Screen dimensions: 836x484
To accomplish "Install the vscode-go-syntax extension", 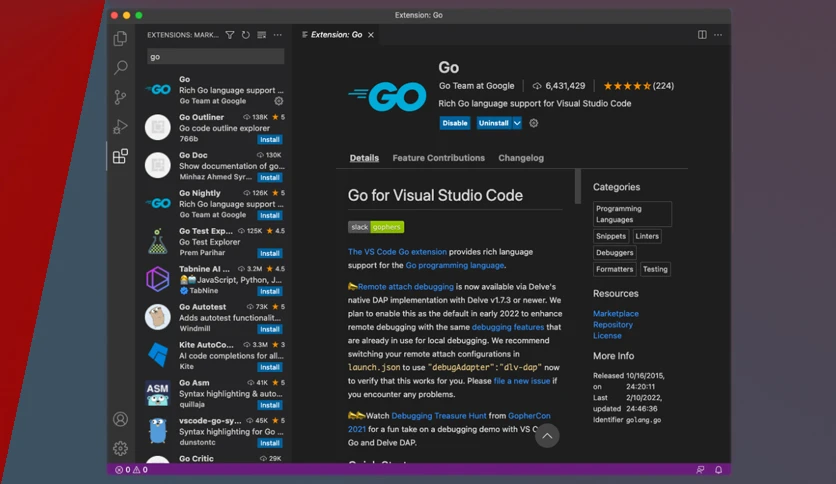I will coord(270,443).
